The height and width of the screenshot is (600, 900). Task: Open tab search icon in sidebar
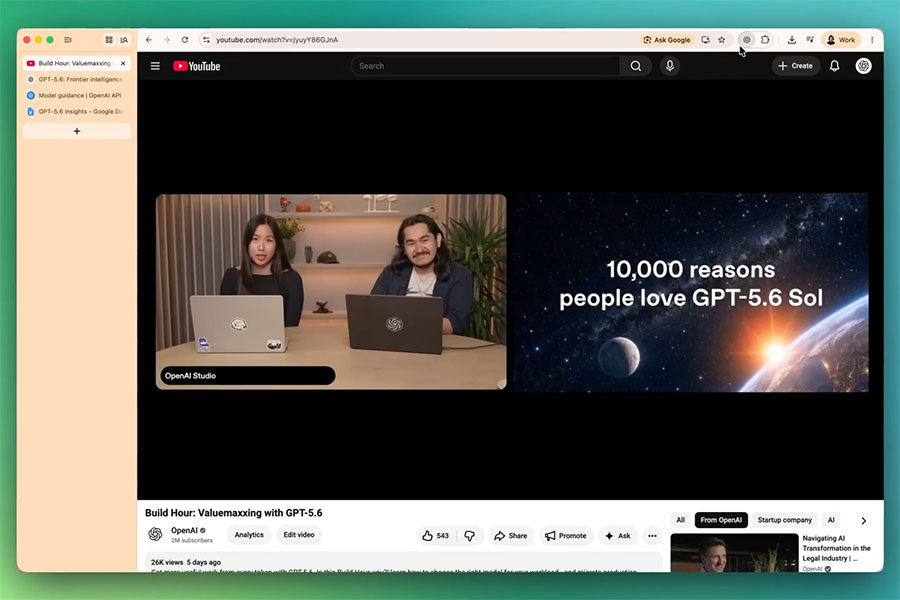[x=124, y=40]
